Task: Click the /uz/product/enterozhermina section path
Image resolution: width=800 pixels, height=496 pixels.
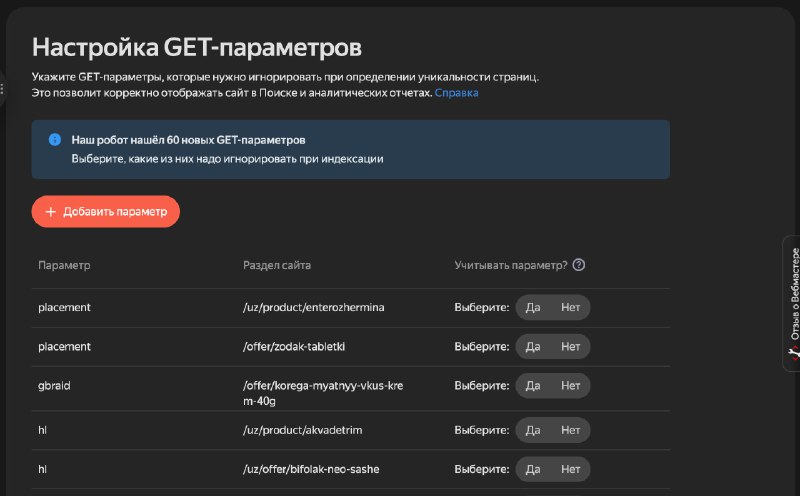Action: click(x=314, y=307)
